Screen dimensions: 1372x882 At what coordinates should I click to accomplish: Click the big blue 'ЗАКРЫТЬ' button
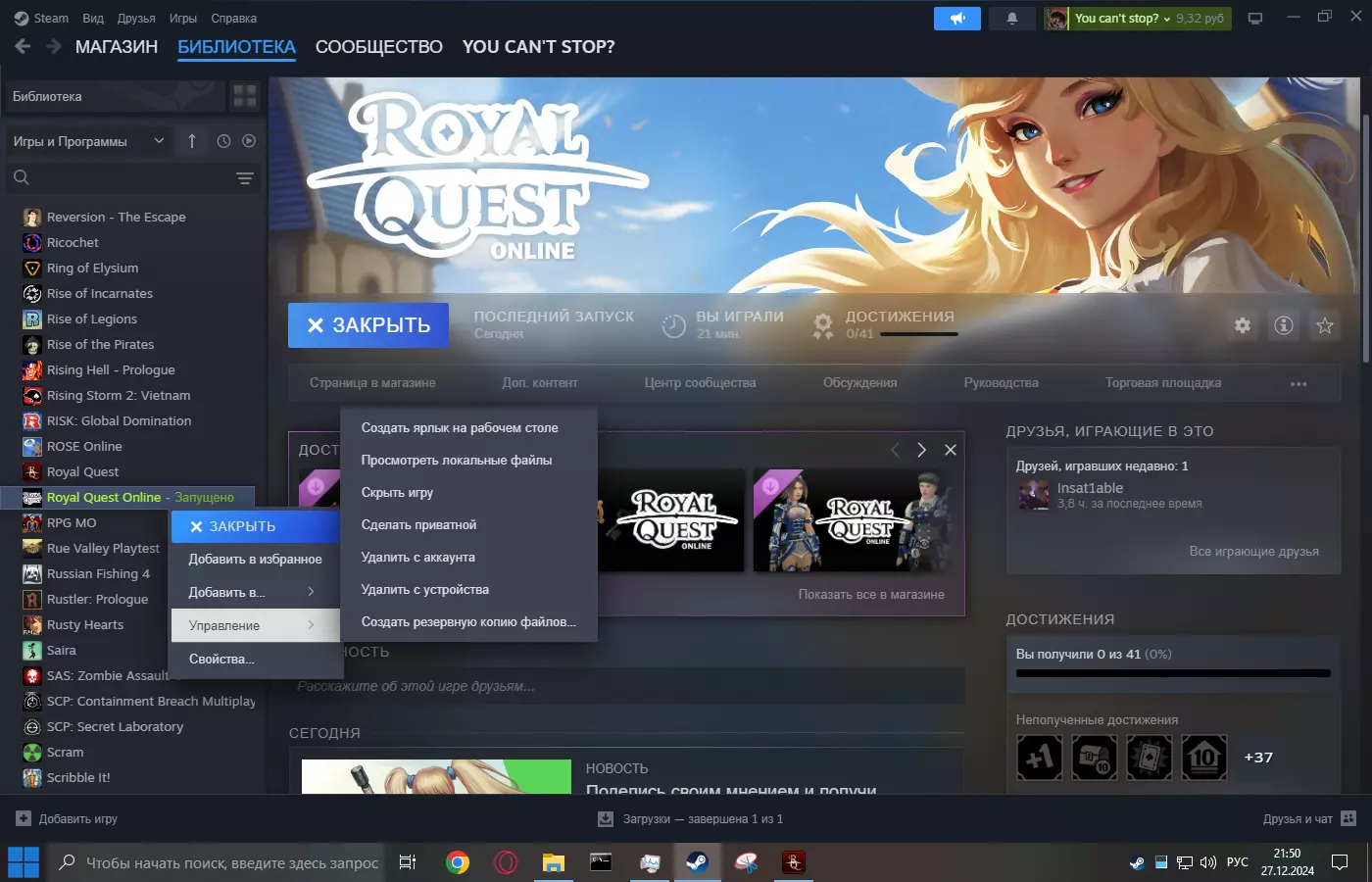pos(368,325)
